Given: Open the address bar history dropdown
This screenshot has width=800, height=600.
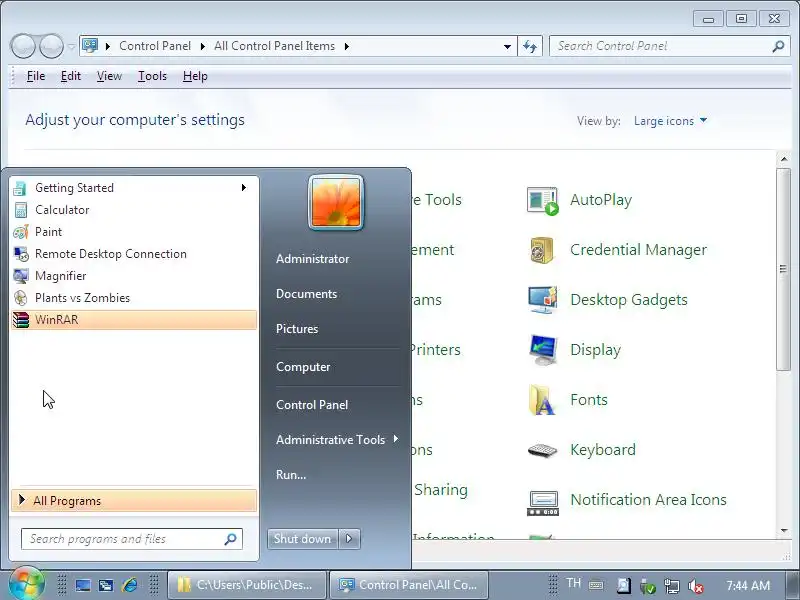Looking at the screenshot, I should pyautogui.click(x=507, y=46).
